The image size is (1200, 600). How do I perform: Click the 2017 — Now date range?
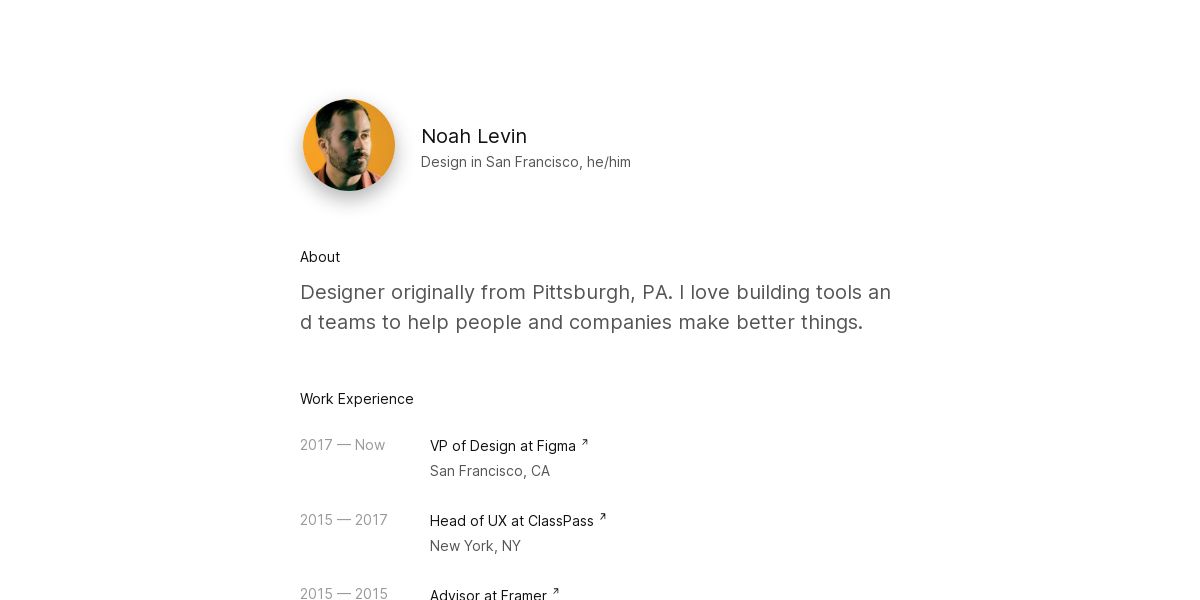[x=342, y=445]
